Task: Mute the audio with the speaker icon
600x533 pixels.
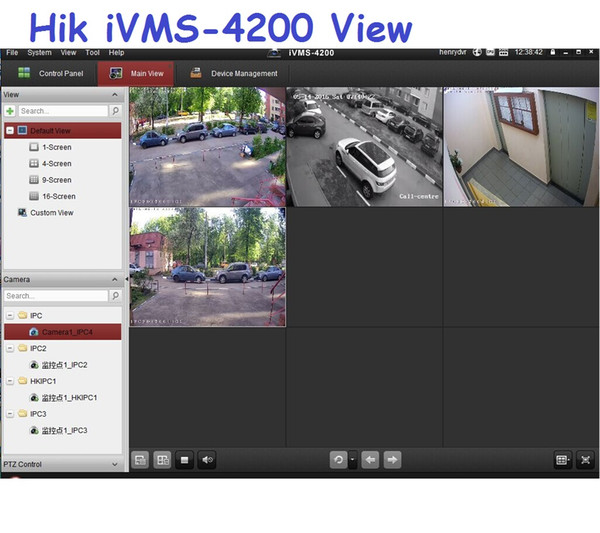Action: pyautogui.click(x=207, y=460)
